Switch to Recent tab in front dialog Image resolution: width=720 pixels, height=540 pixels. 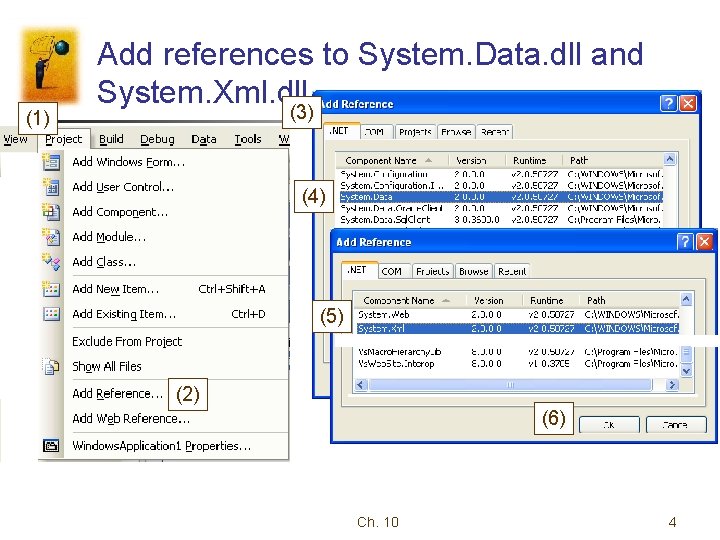click(x=512, y=271)
